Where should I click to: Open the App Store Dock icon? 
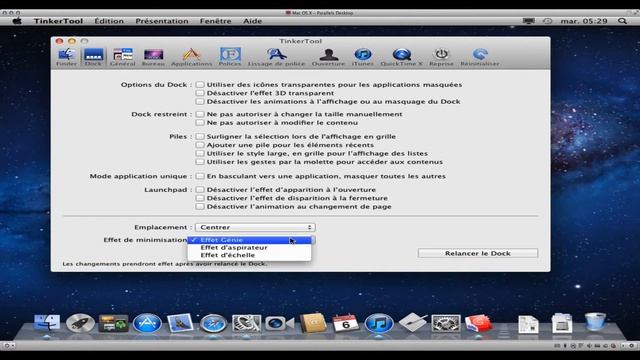147,323
